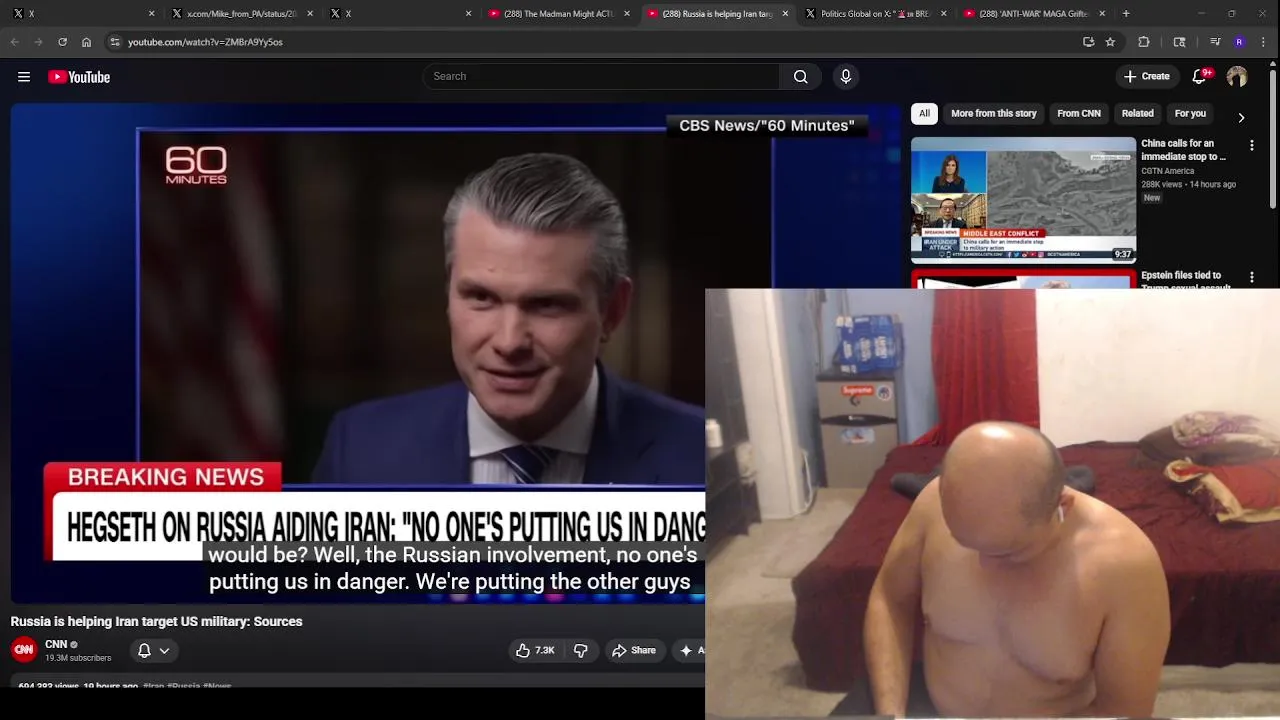Click the video title text
Screen dimensions: 1280x720
click(156, 621)
